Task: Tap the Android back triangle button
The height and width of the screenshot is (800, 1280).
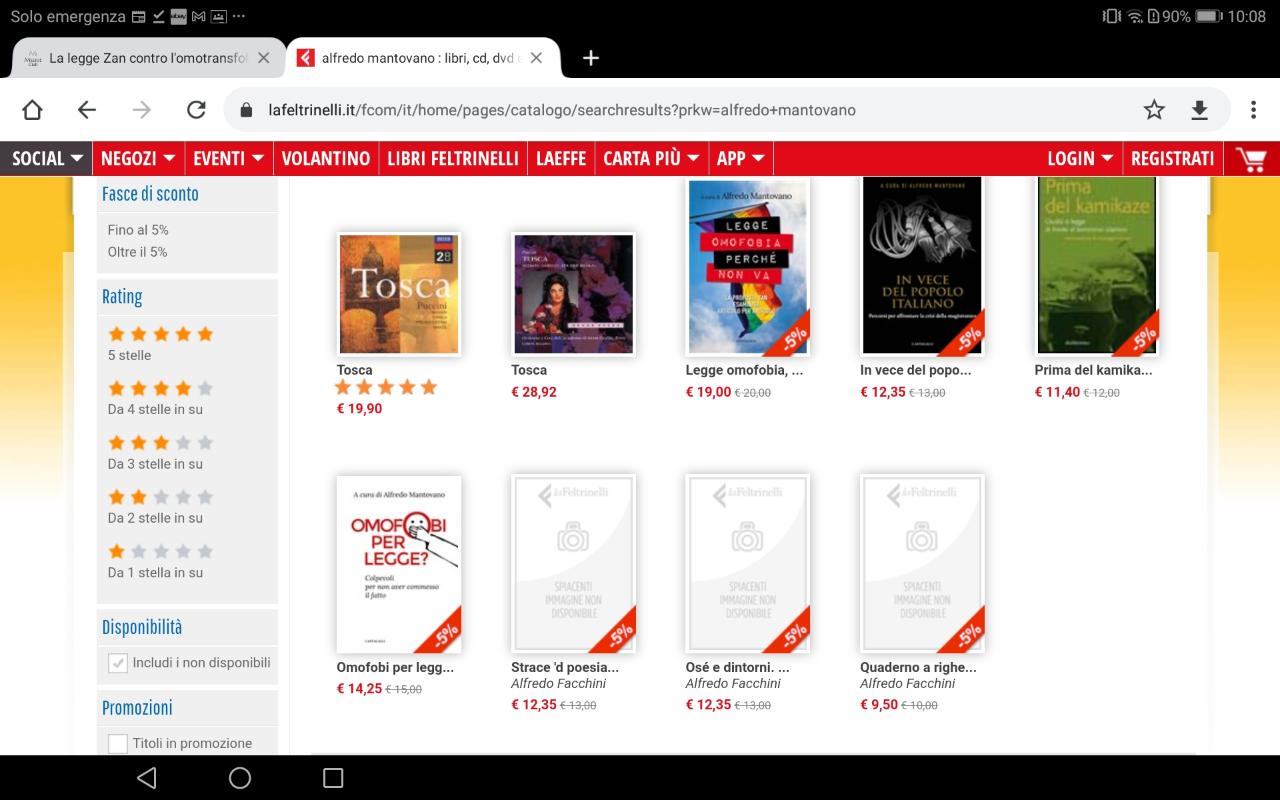Action: pyautogui.click(x=147, y=778)
